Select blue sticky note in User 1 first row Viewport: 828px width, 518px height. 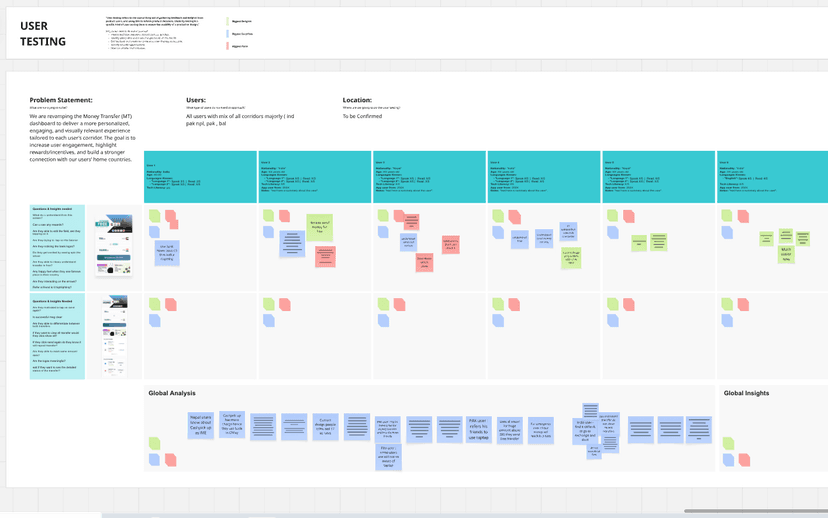coord(167,252)
